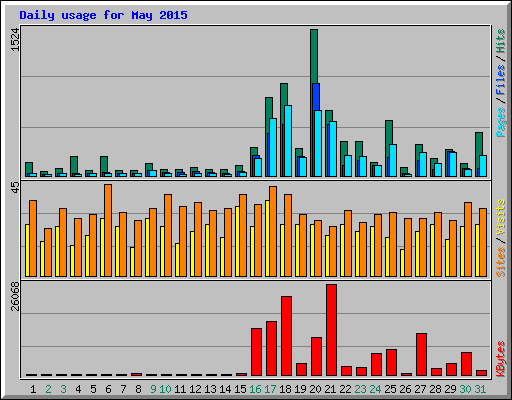Click day 20 on the x-axis
This screenshot has height=400, width=512.
315,389
